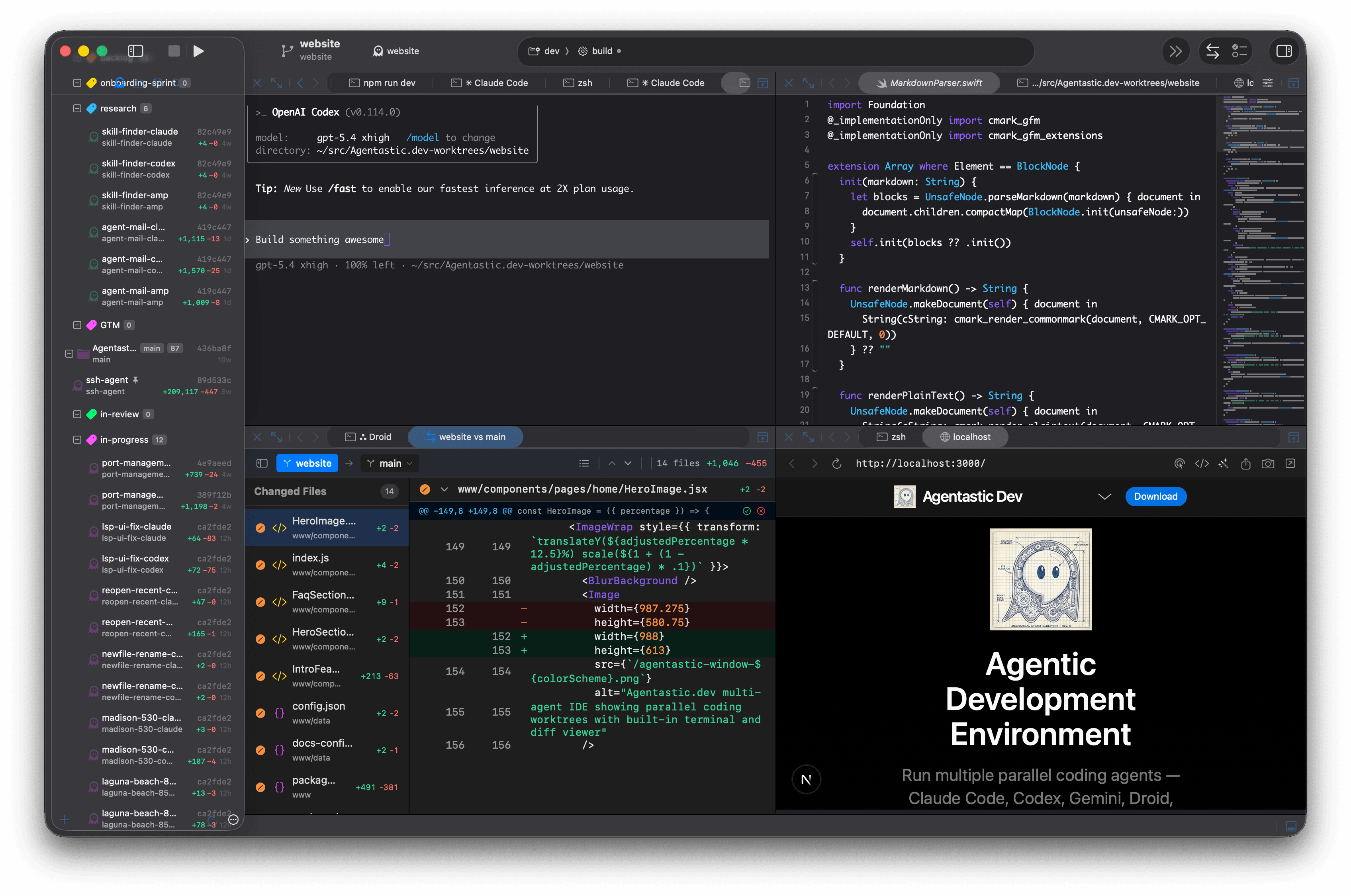Click the Next.js N badge on the page
The height and width of the screenshot is (896, 1351).
point(806,779)
